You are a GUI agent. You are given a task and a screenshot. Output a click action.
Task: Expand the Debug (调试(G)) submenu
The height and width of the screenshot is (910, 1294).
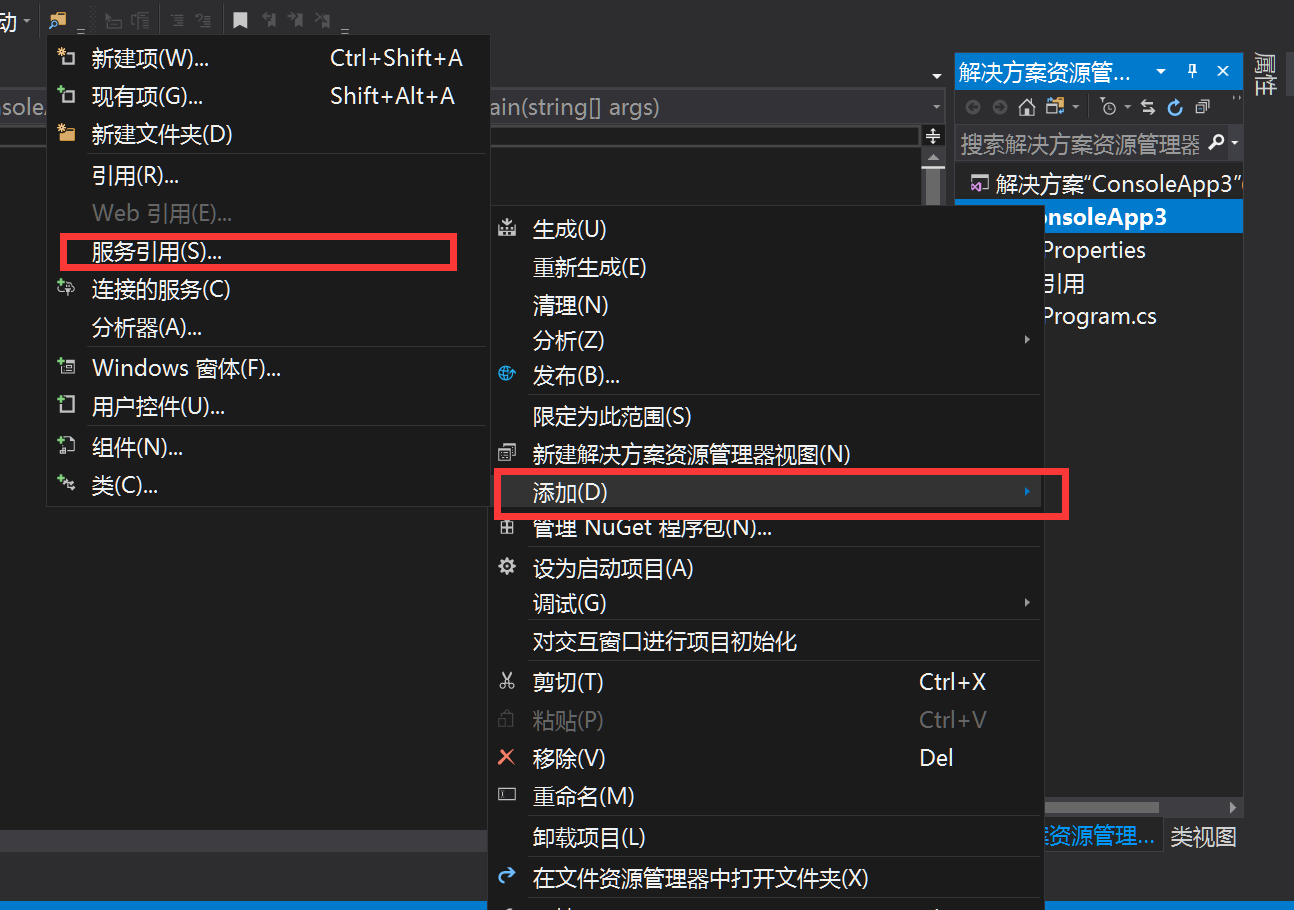coord(766,604)
